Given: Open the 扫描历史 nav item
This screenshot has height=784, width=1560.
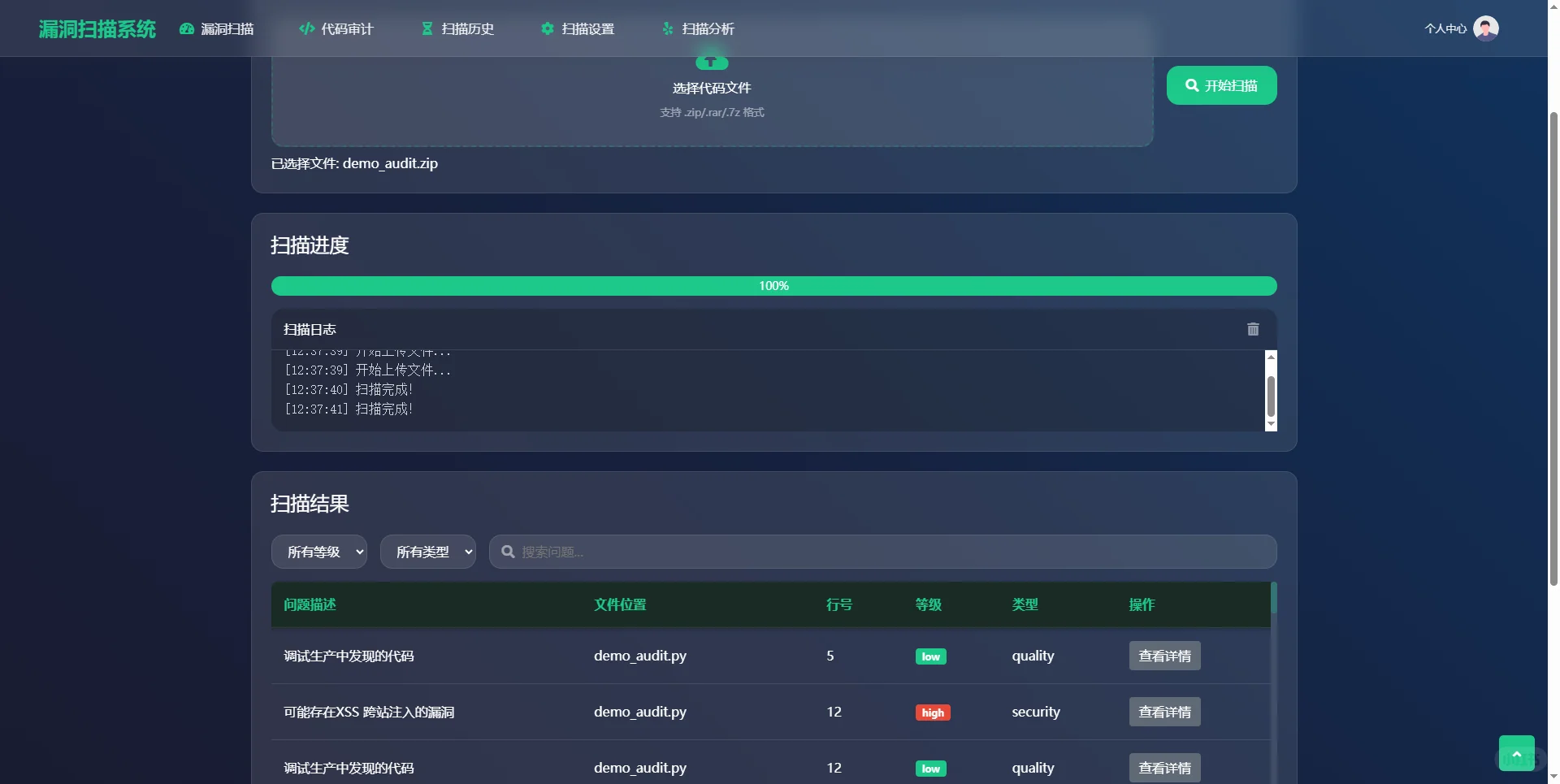Looking at the screenshot, I should tap(457, 29).
